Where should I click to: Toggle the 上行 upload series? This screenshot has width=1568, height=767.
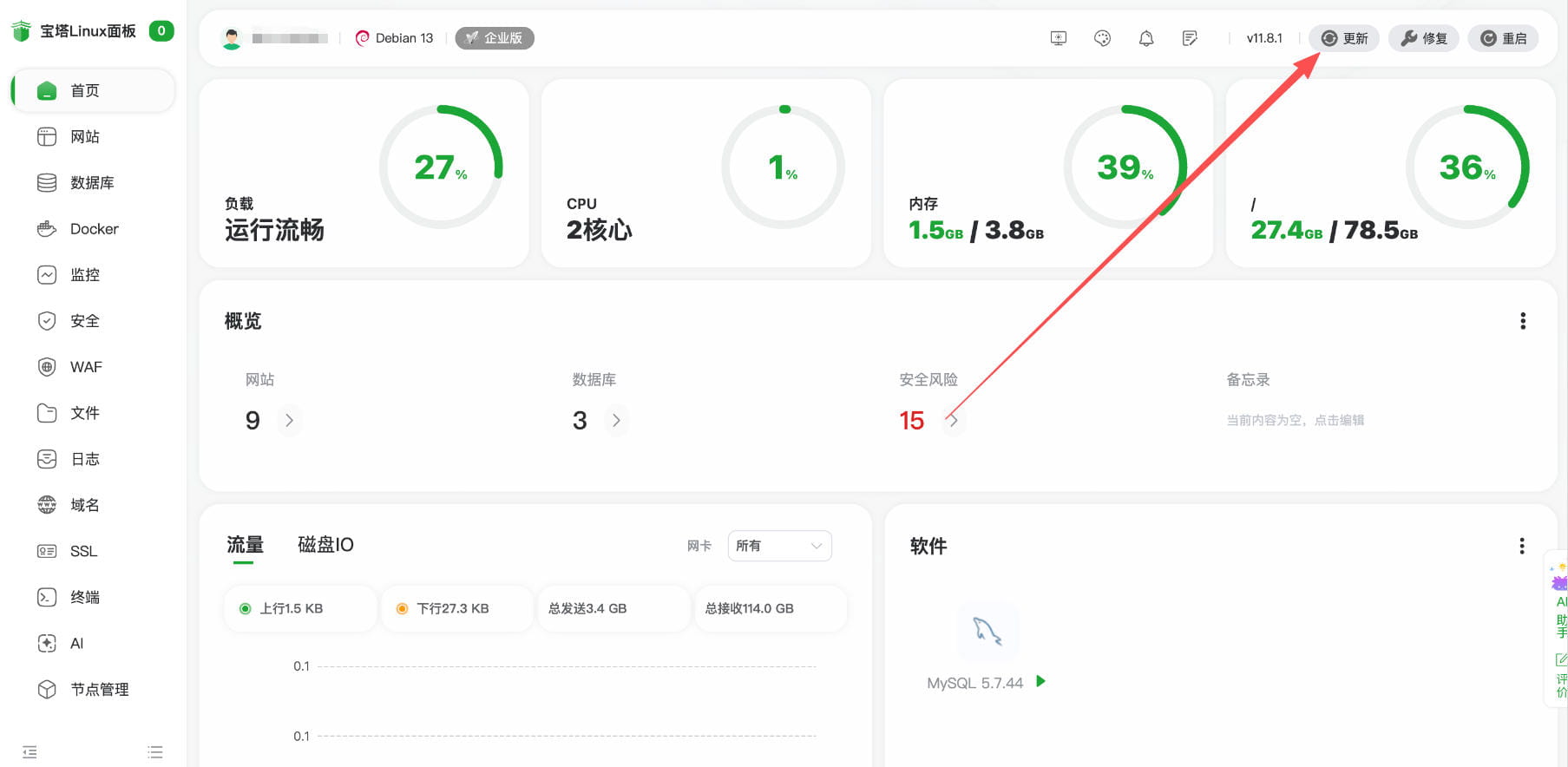point(301,608)
